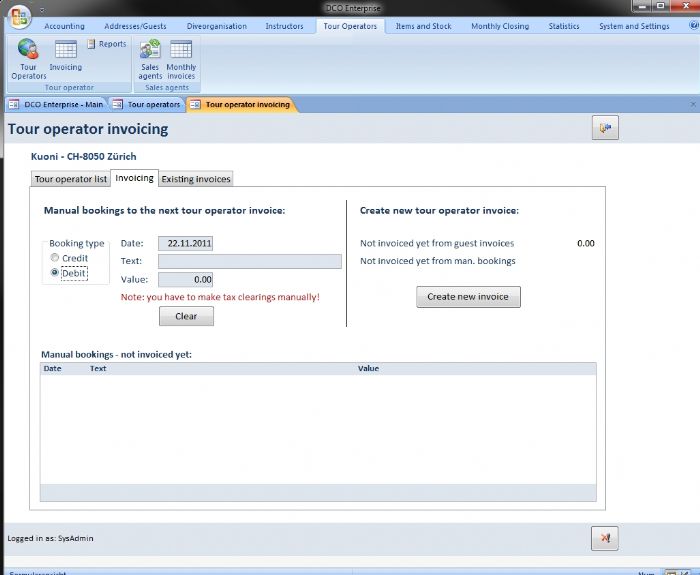
Task: Open Reports in the Tour operator group
Action: 106,44
